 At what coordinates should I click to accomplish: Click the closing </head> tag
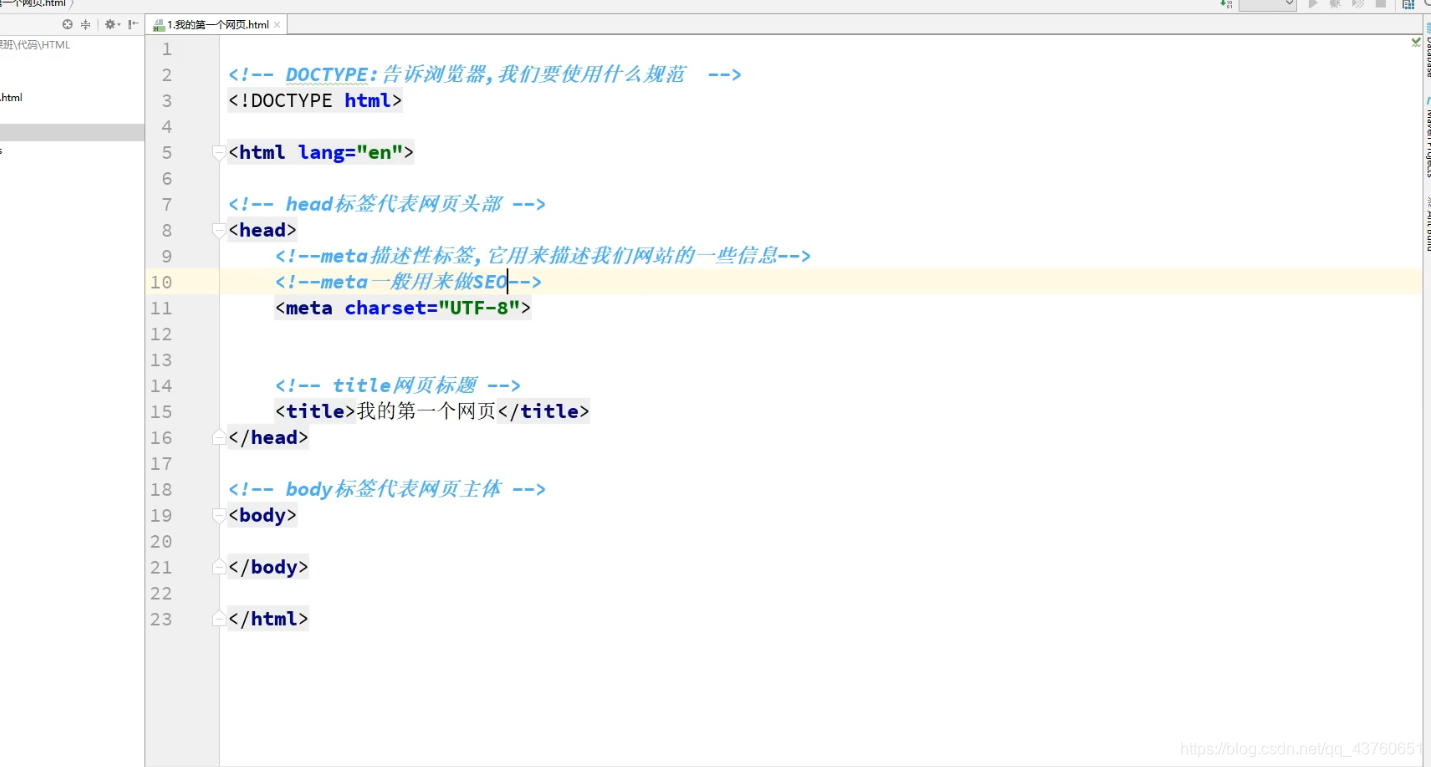coord(268,438)
